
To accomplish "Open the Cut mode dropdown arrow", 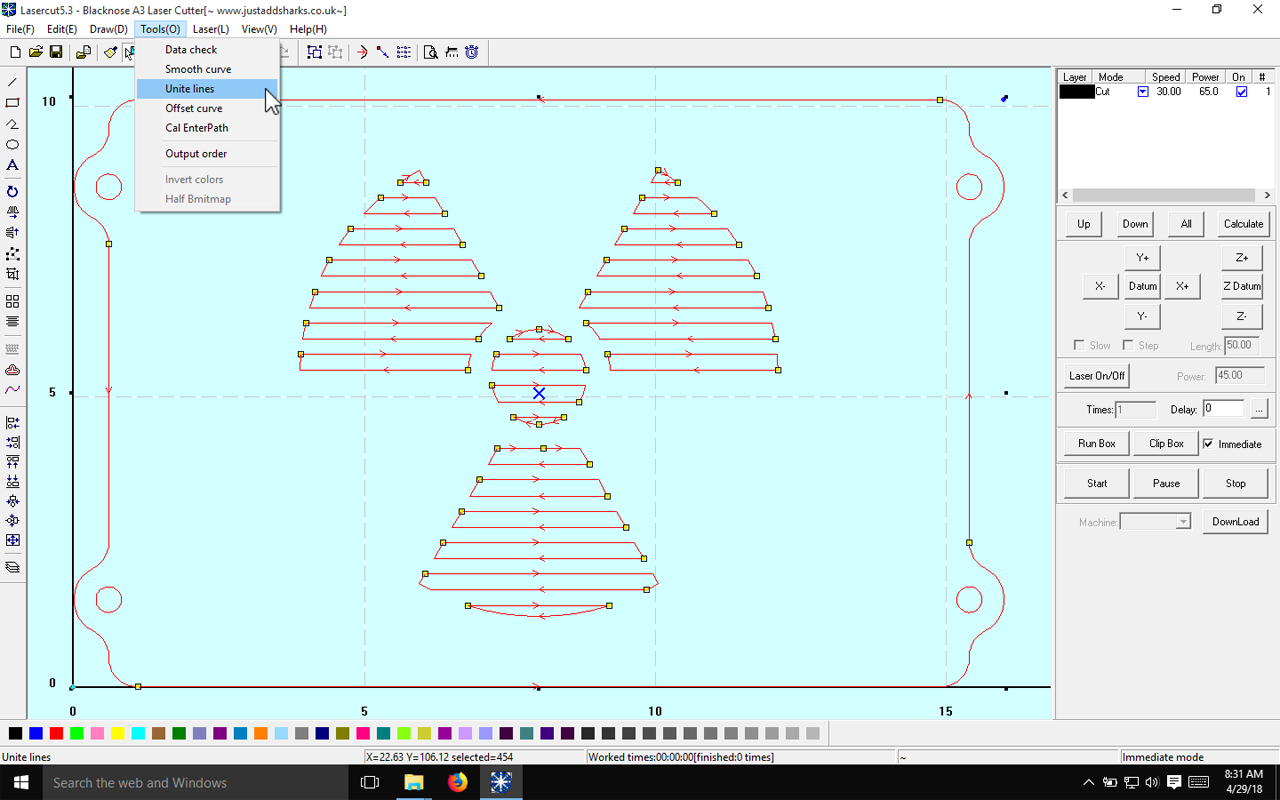I will pyautogui.click(x=1143, y=92).
